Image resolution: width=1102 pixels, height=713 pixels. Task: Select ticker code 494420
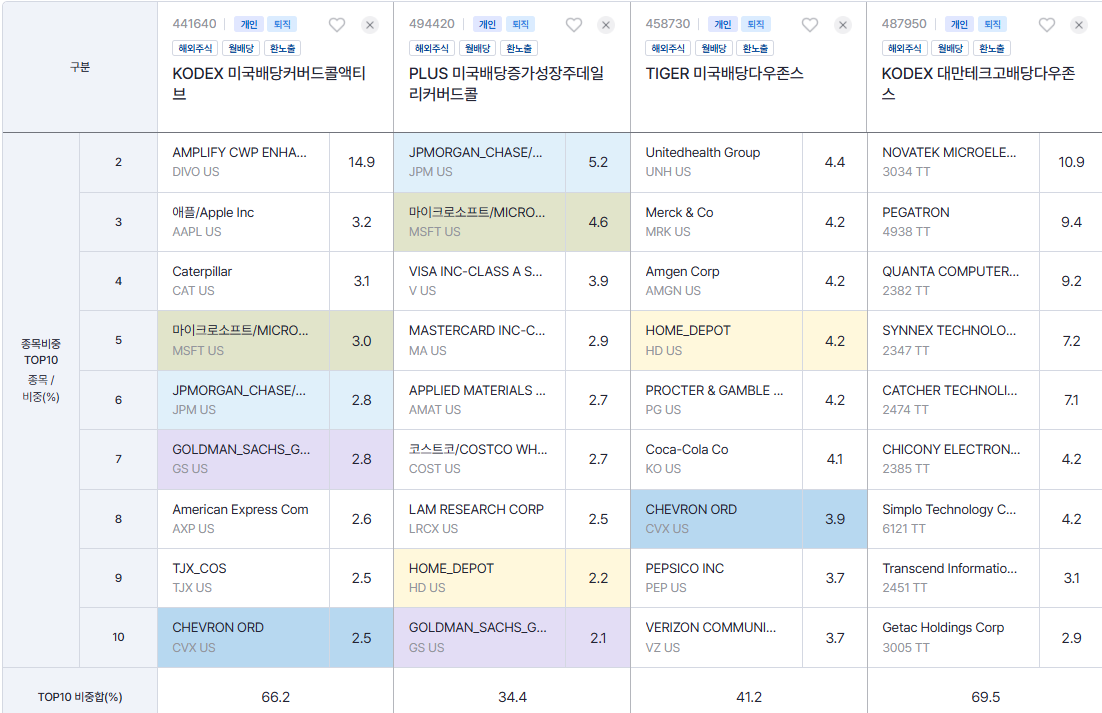432,24
